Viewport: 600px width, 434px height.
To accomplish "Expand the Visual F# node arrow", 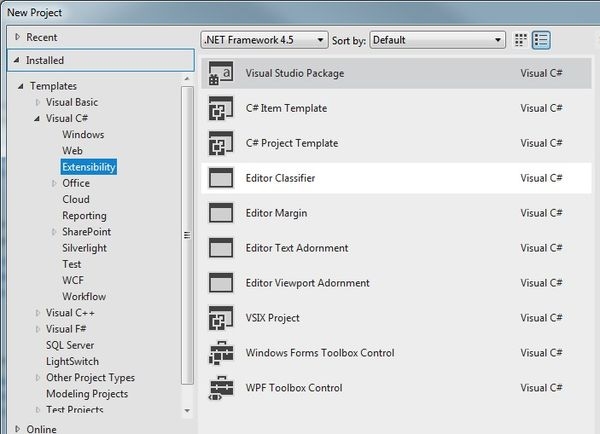I will [38, 329].
